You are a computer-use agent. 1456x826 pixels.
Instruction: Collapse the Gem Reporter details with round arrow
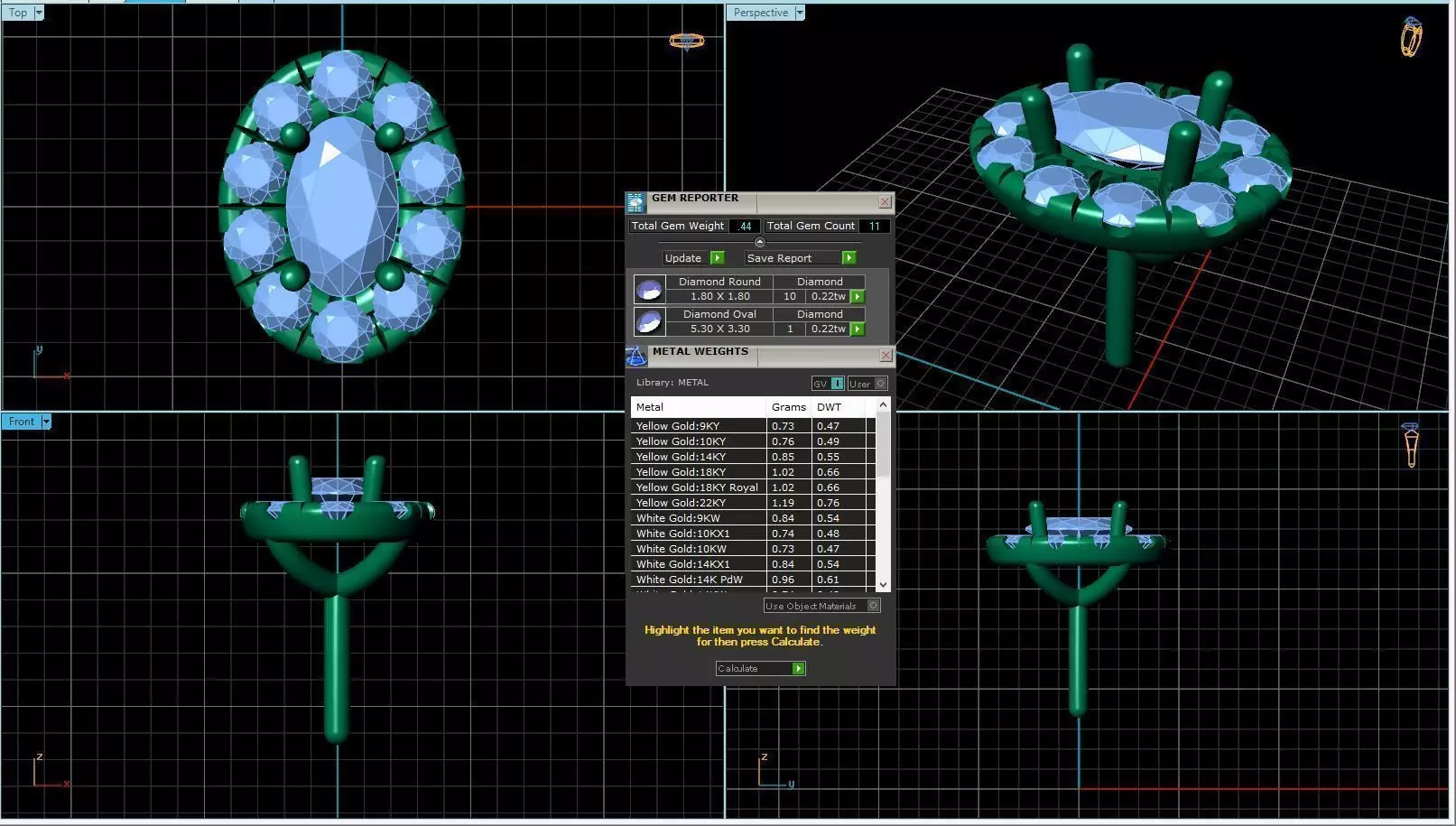pyautogui.click(x=759, y=242)
